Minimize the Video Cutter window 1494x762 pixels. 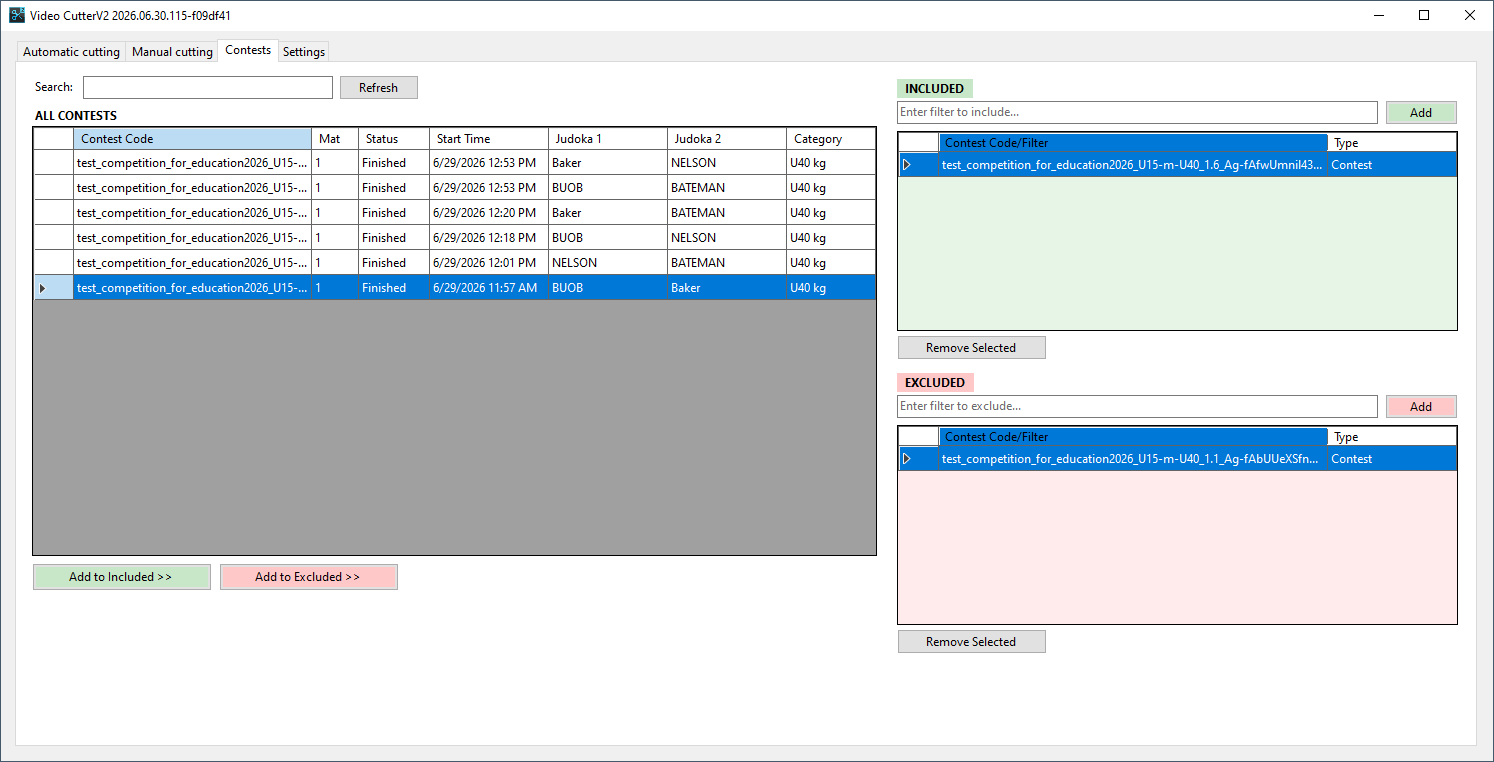(1379, 15)
